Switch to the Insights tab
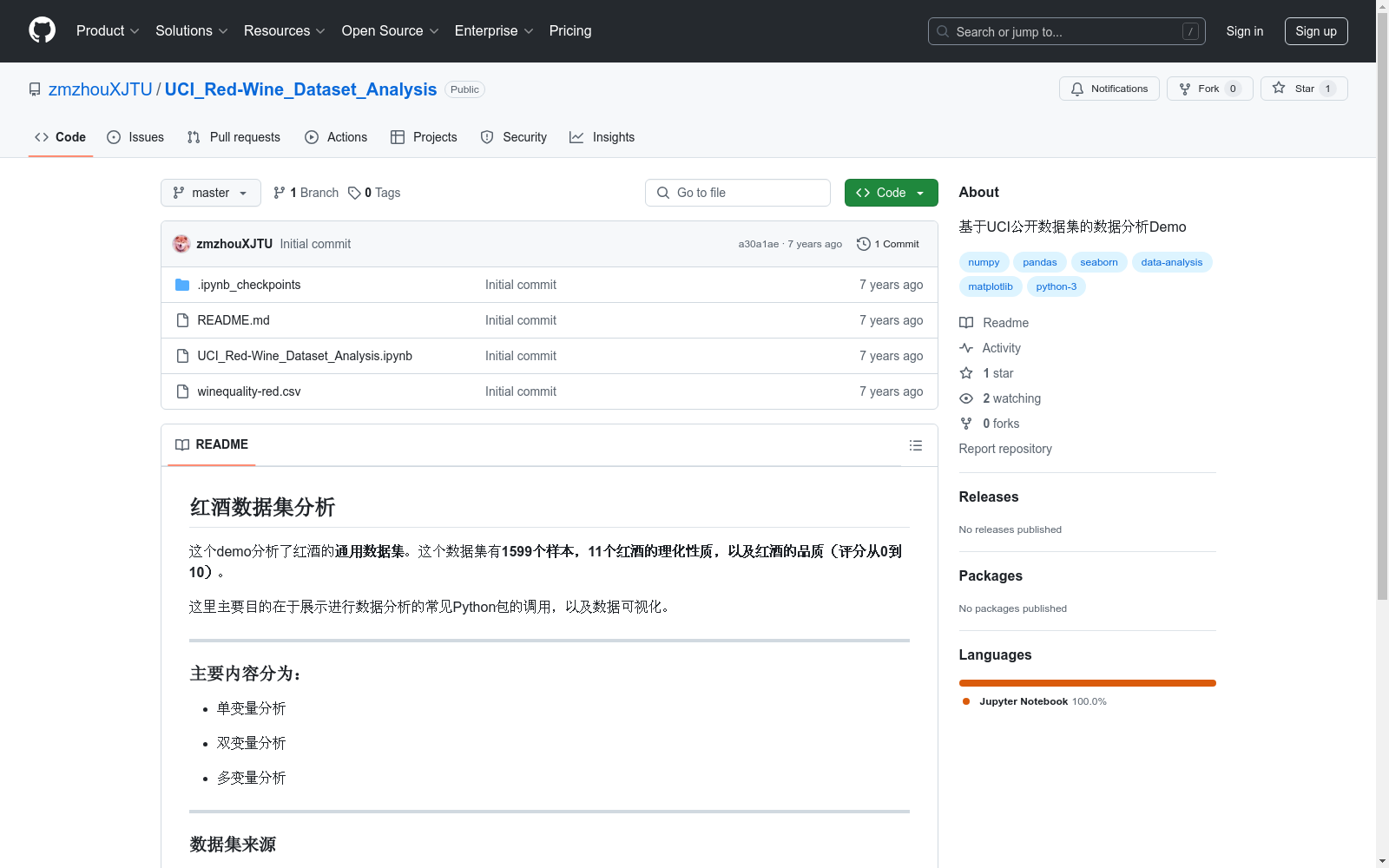 (x=602, y=137)
